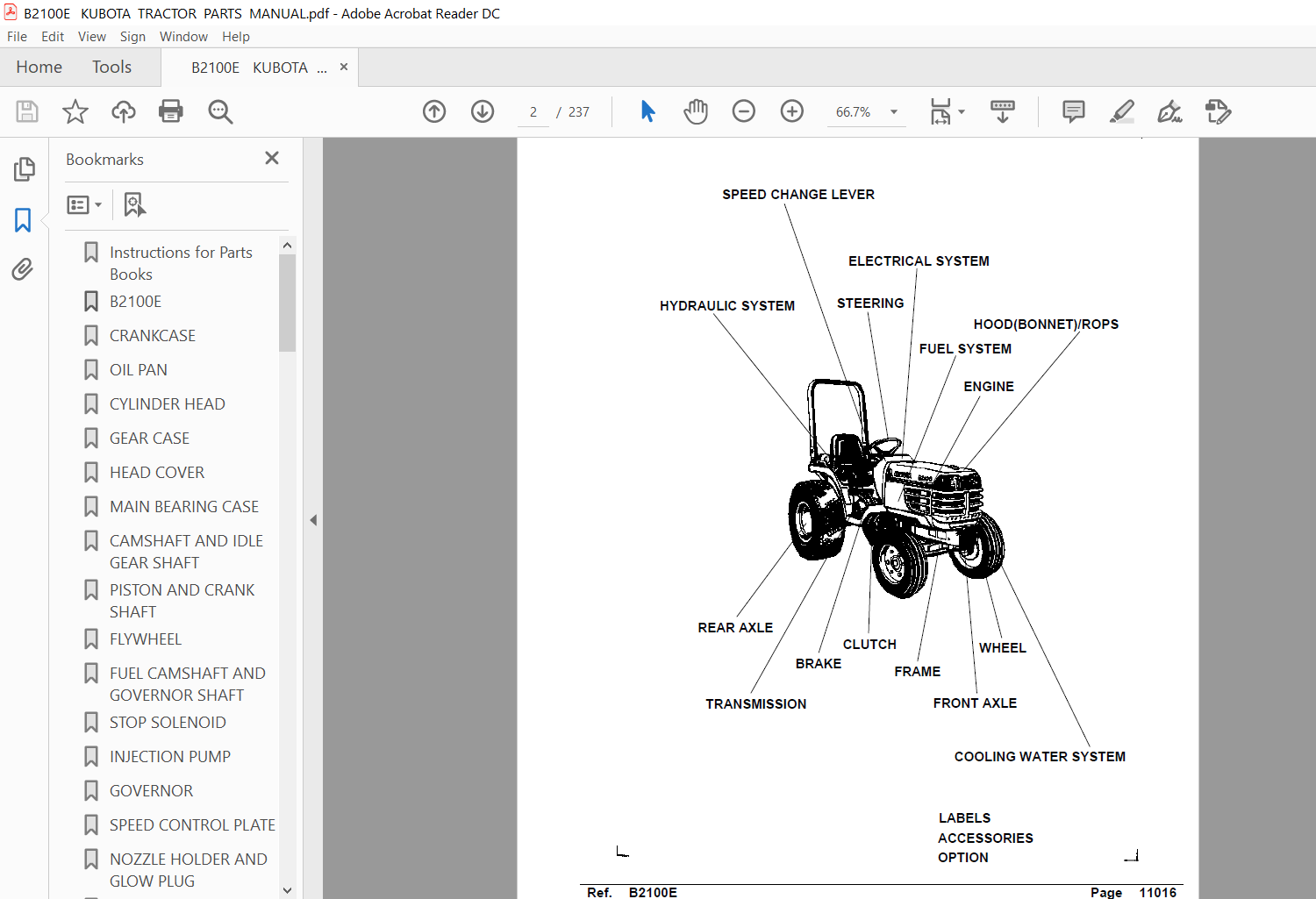
Task: Open the Page Thumbnails panel icon
Action: [24, 169]
